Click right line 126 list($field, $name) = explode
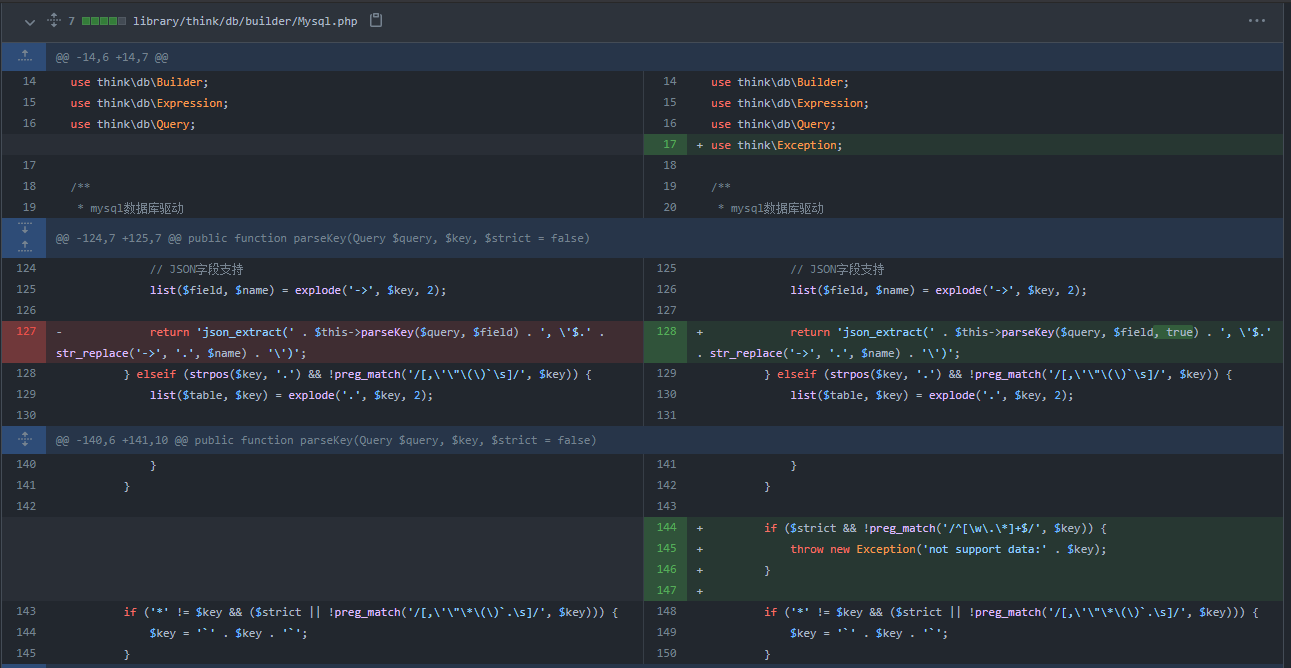This screenshot has width=1291, height=668. (x=938, y=290)
